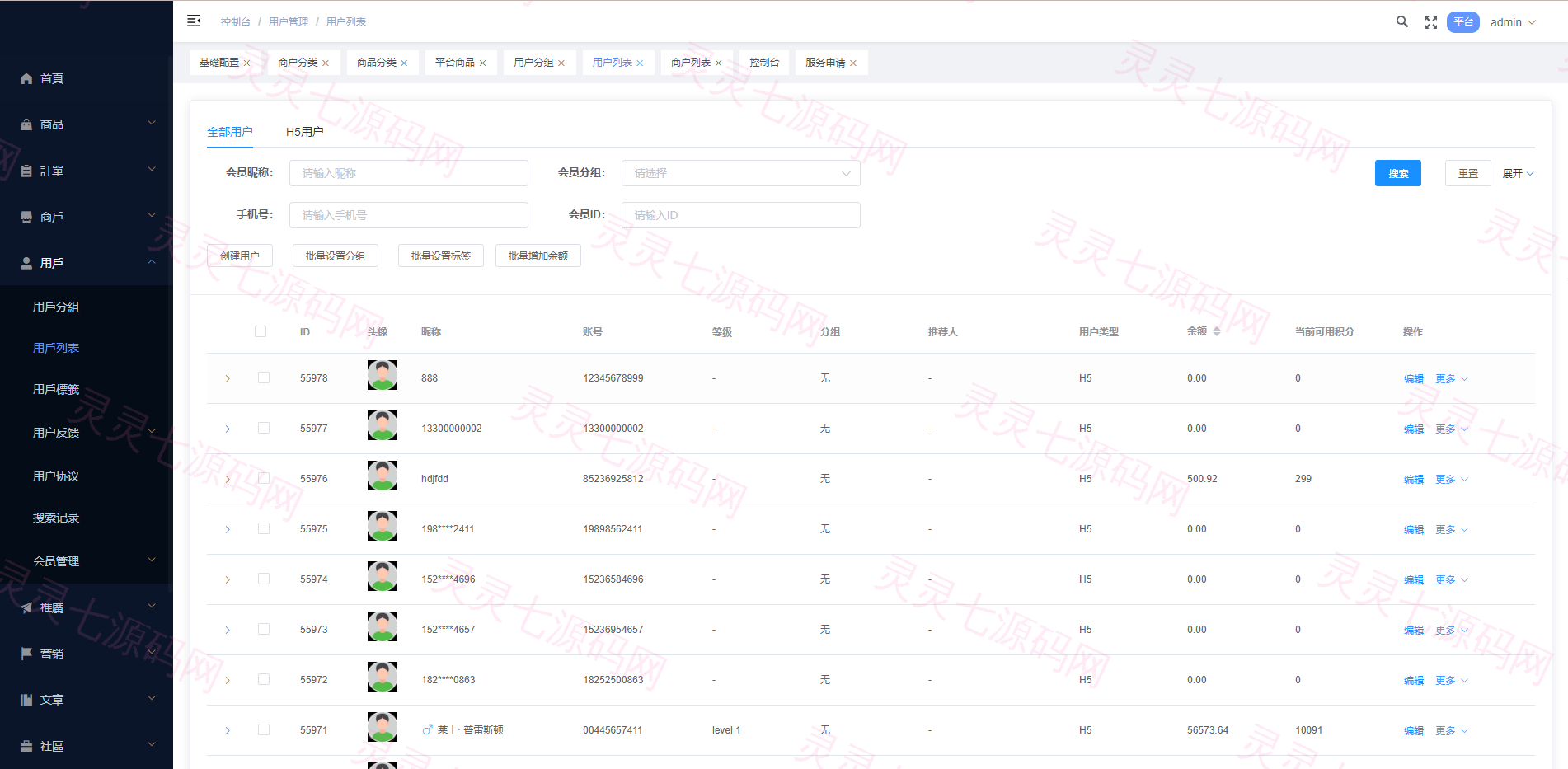Open 訂單 via the clipboard icon in sidebar
Viewport: 1568px width, 769px height.
pyautogui.click(x=26, y=171)
